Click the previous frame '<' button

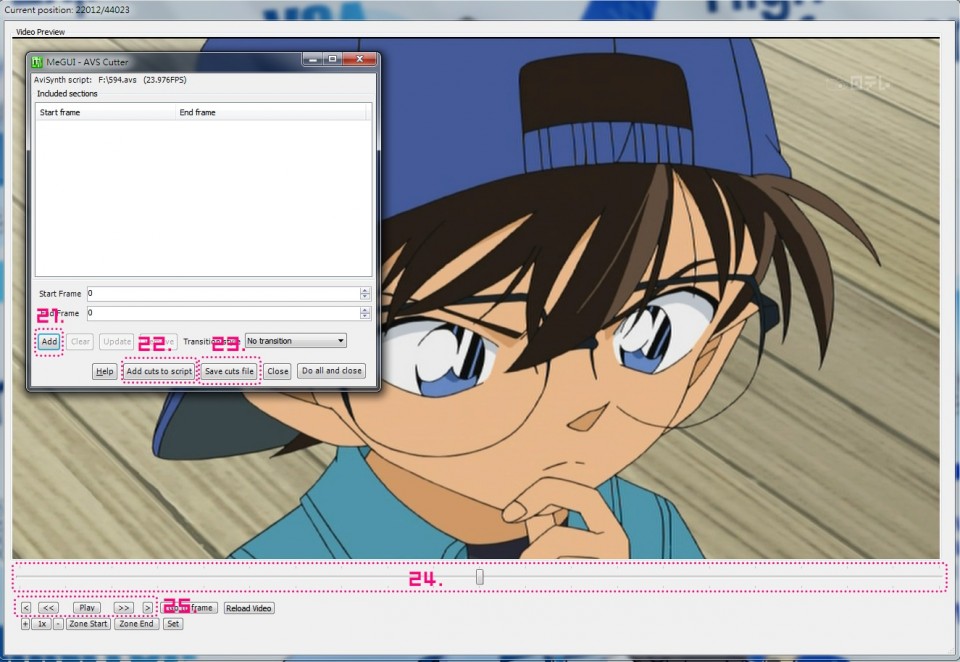(26, 608)
